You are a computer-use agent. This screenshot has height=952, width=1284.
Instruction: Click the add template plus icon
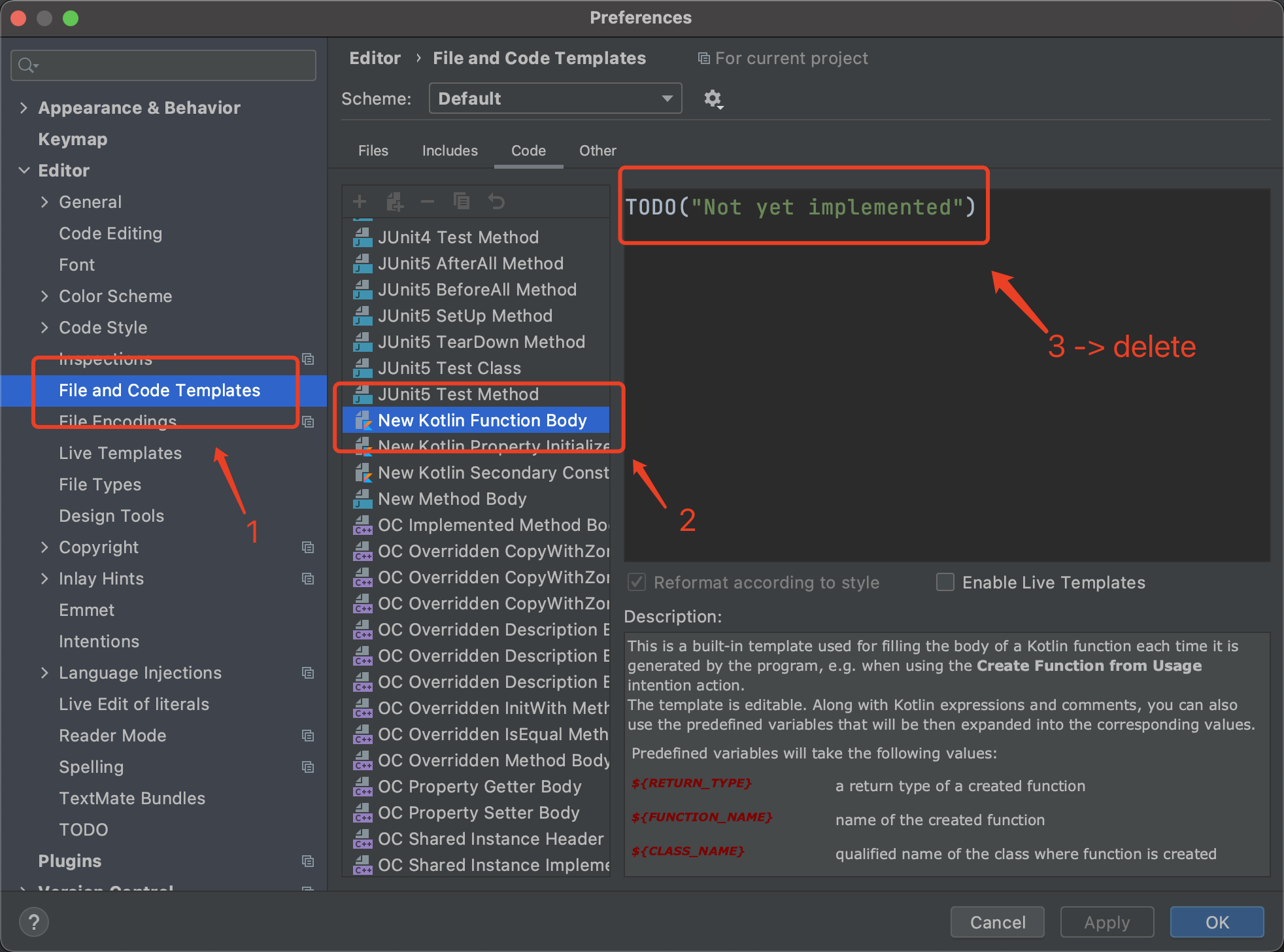tap(360, 201)
